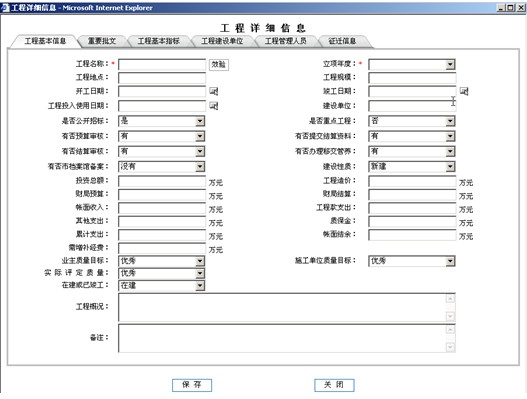Open calendar picker for 开工日期
527x399 pixels.
pyautogui.click(x=214, y=91)
